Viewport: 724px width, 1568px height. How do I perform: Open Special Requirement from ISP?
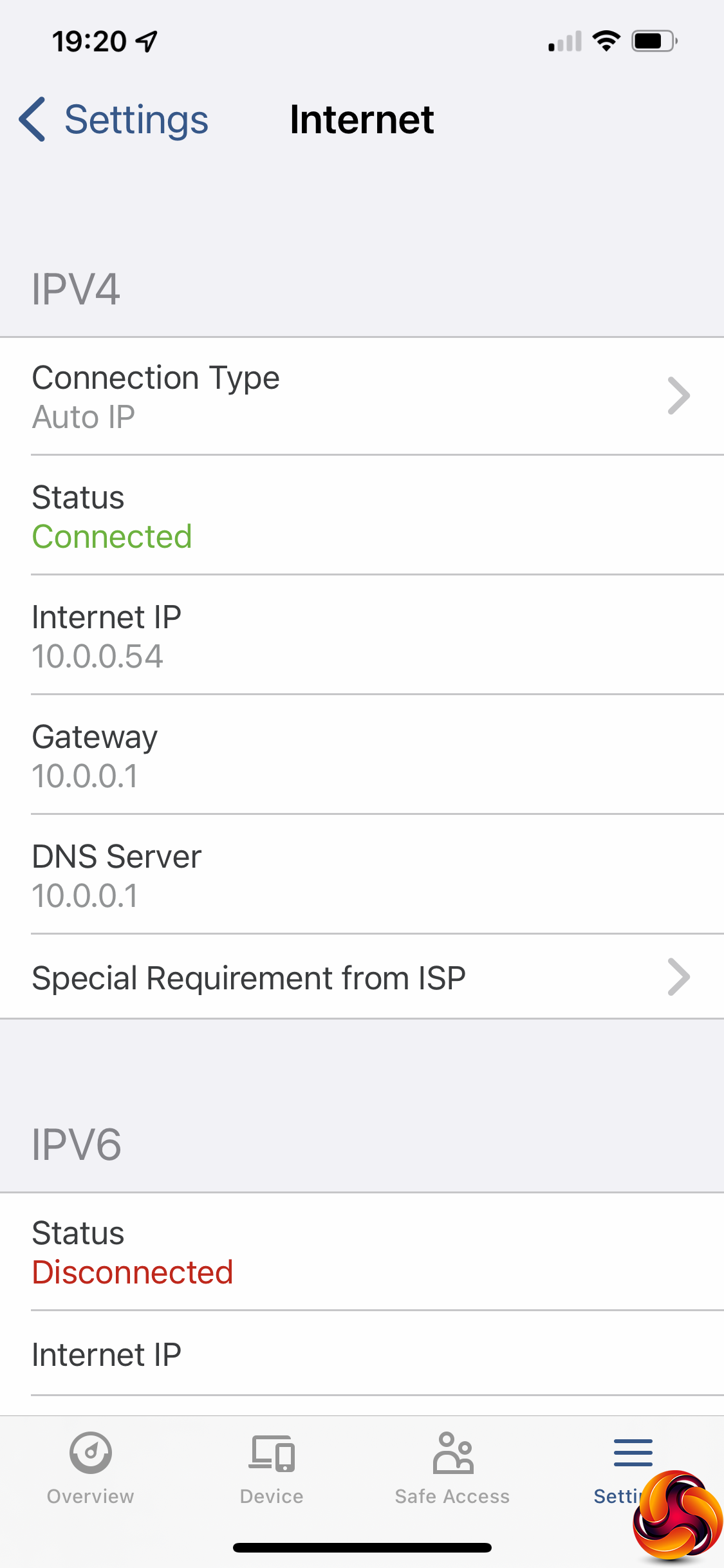pyautogui.click(x=249, y=978)
